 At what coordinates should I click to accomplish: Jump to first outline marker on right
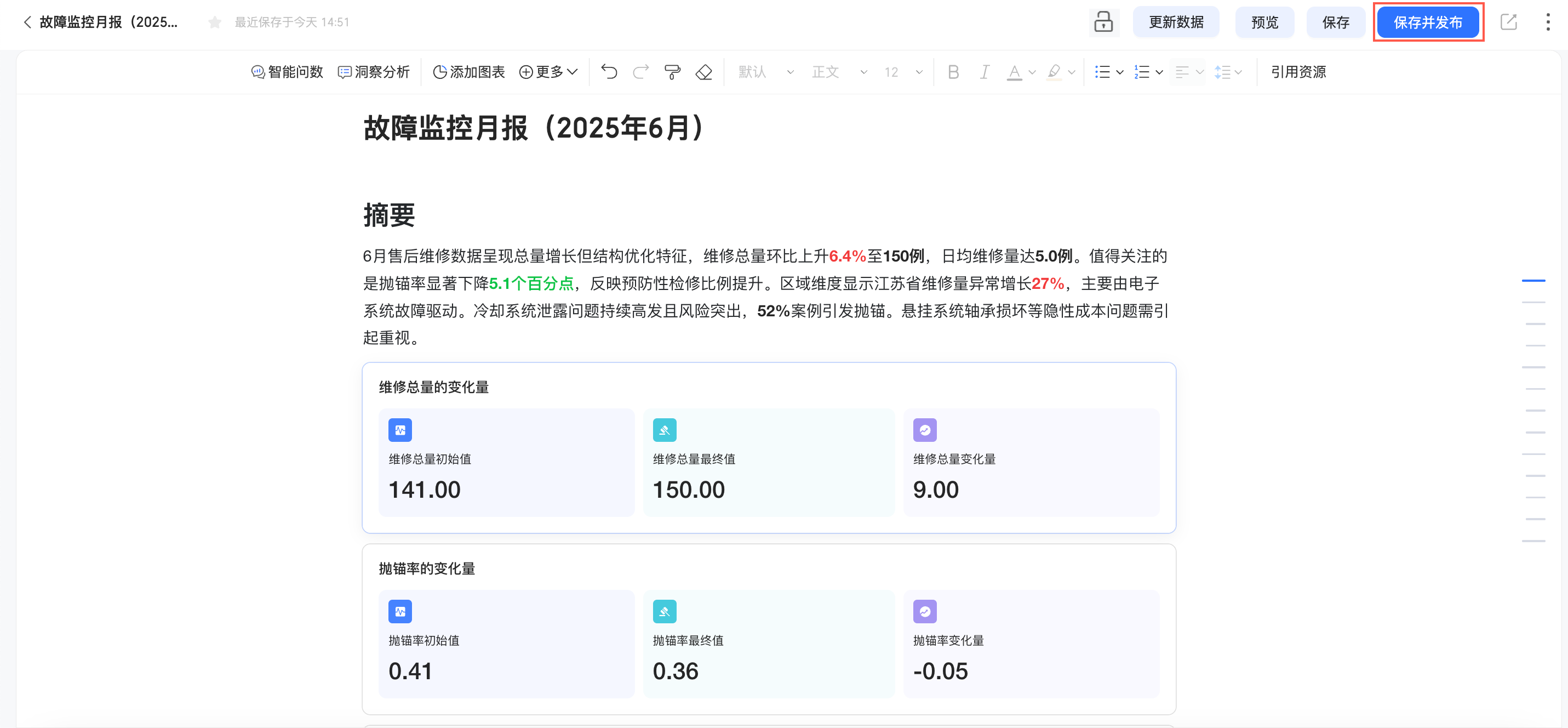[1533, 281]
